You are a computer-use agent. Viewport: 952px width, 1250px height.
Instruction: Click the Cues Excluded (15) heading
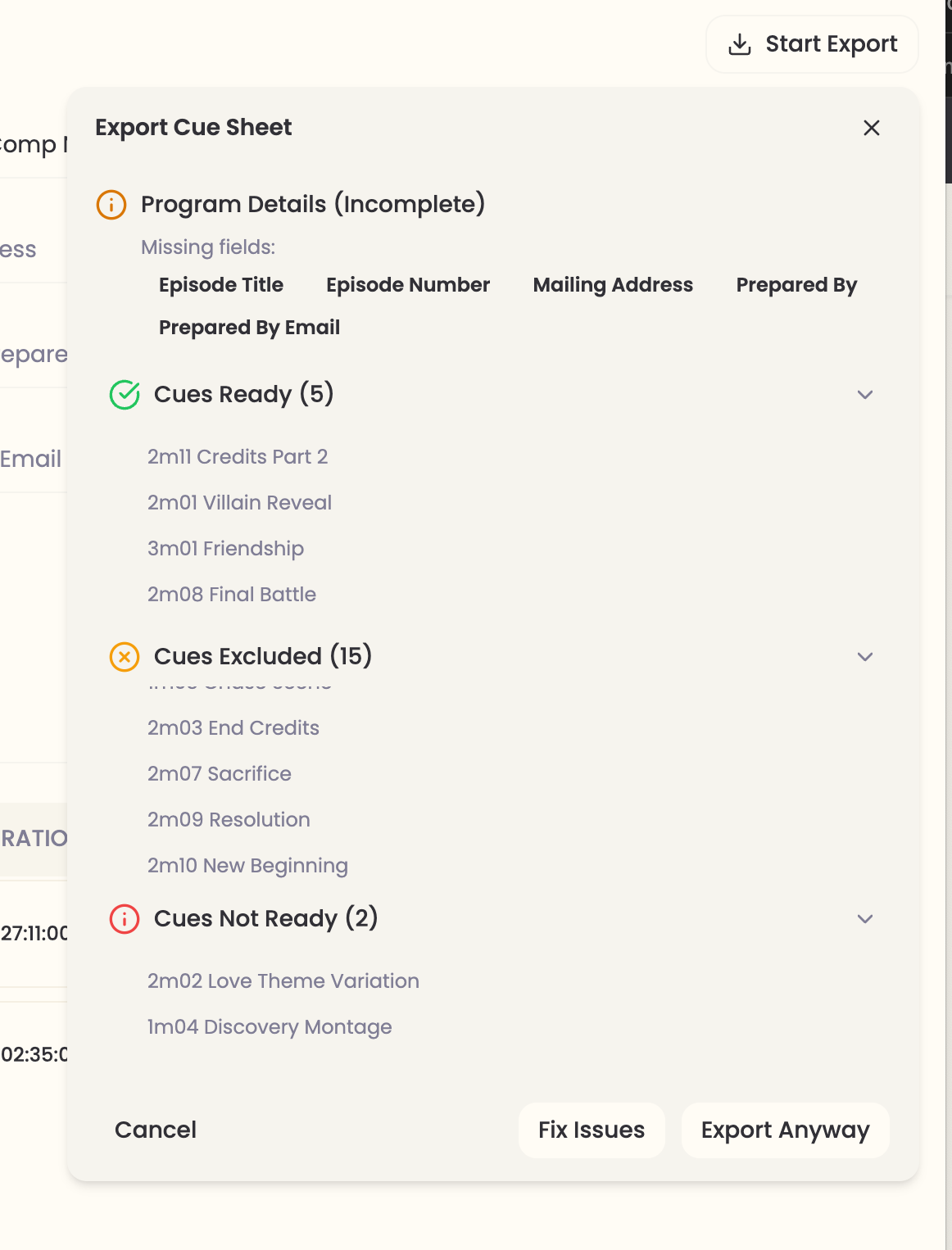[263, 657]
